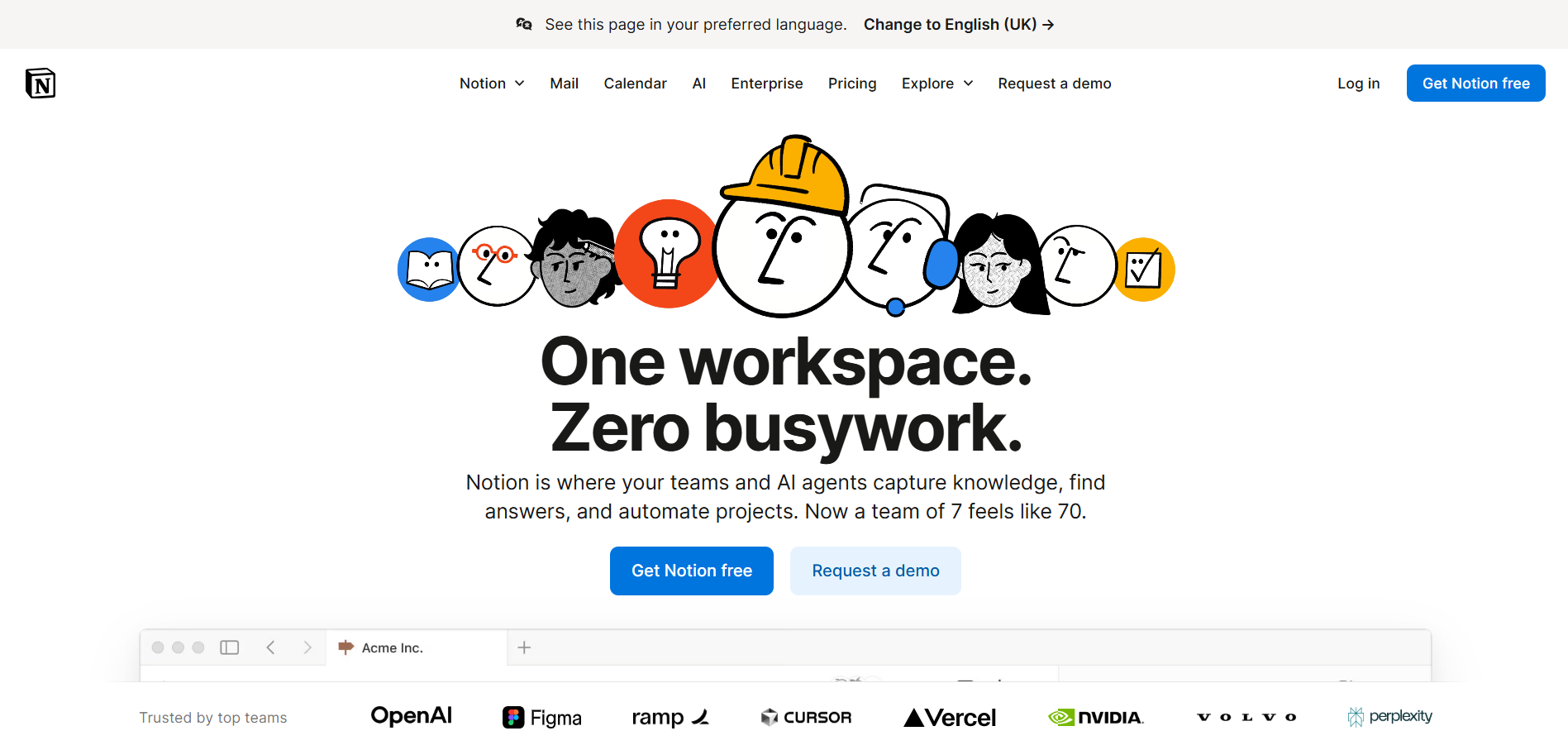Click Request a demo hero button
Viewport: 1568px width, 750px height.
point(875,571)
